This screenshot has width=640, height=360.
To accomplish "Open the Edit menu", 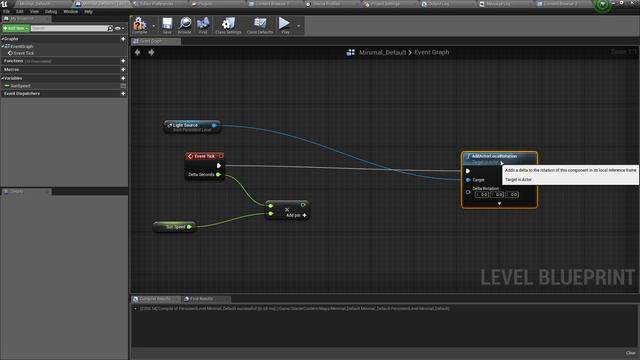I will click(x=20, y=11).
